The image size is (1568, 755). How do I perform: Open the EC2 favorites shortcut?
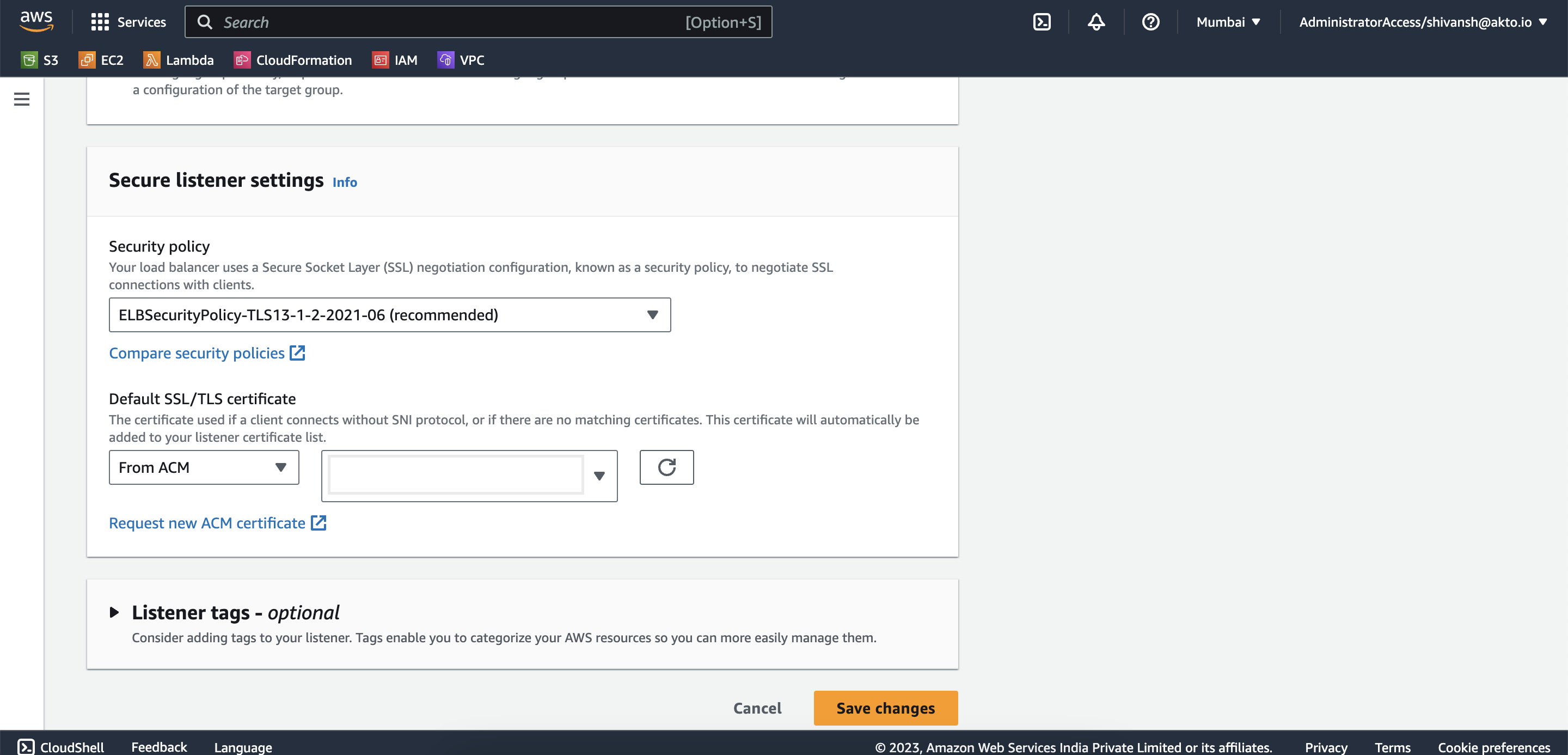pyautogui.click(x=101, y=60)
